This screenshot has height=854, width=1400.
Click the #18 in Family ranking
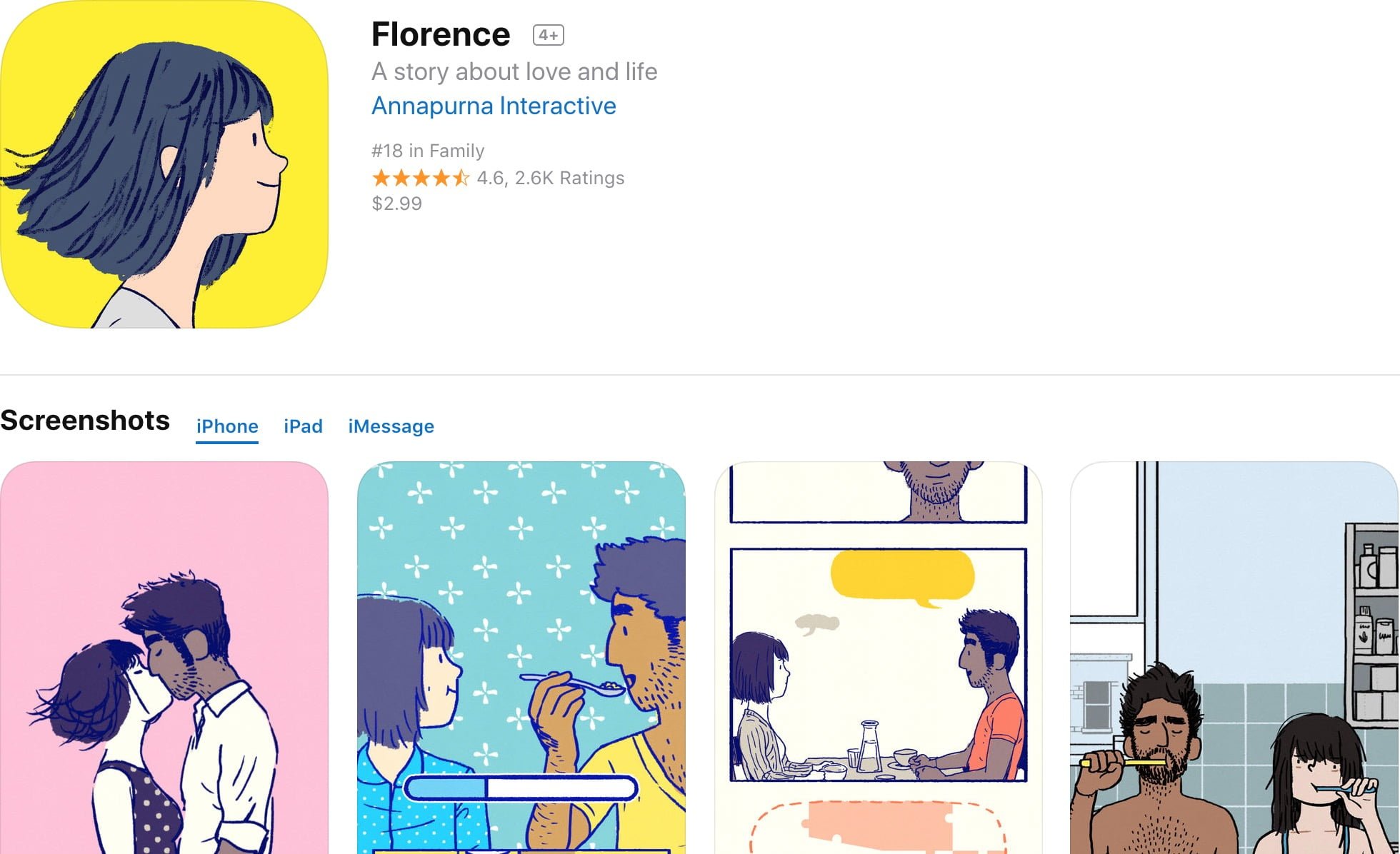[428, 151]
